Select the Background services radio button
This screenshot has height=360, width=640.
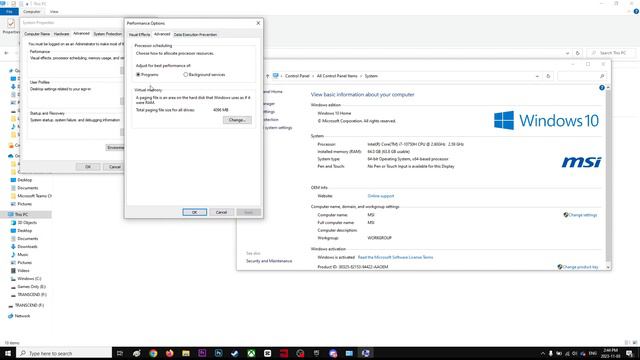(186, 75)
